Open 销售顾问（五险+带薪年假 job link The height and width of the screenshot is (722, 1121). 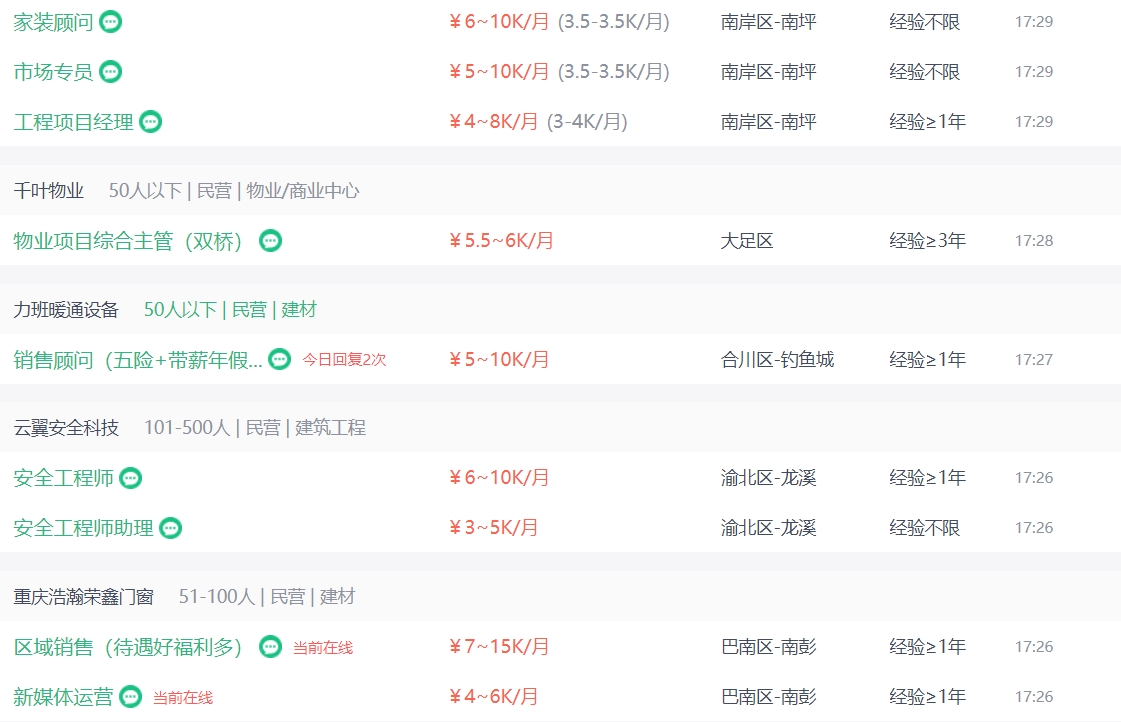(x=137, y=359)
